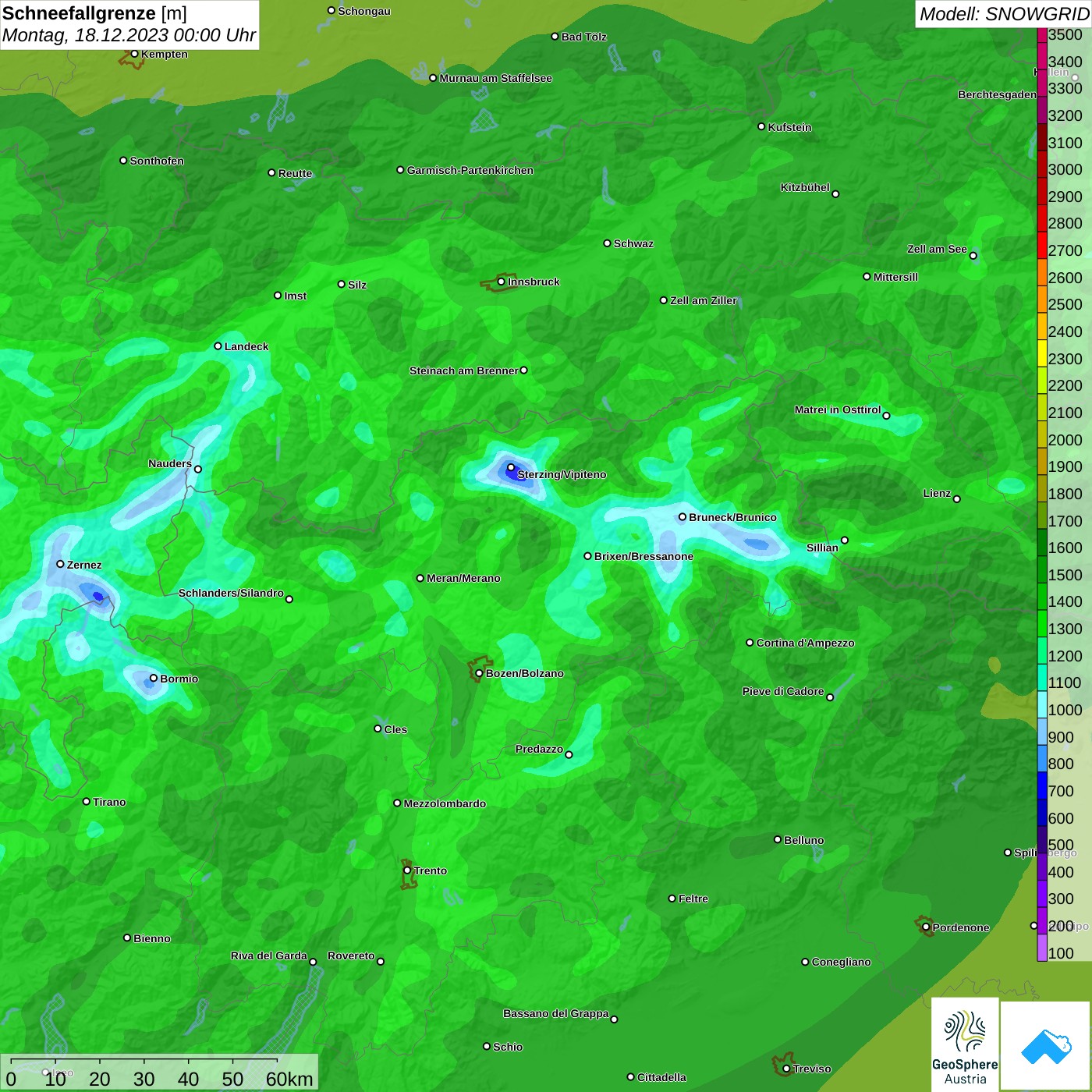This screenshot has width=1092, height=1092.
Task: Click the Tirano marker dot
Action: tap(87, 801)
